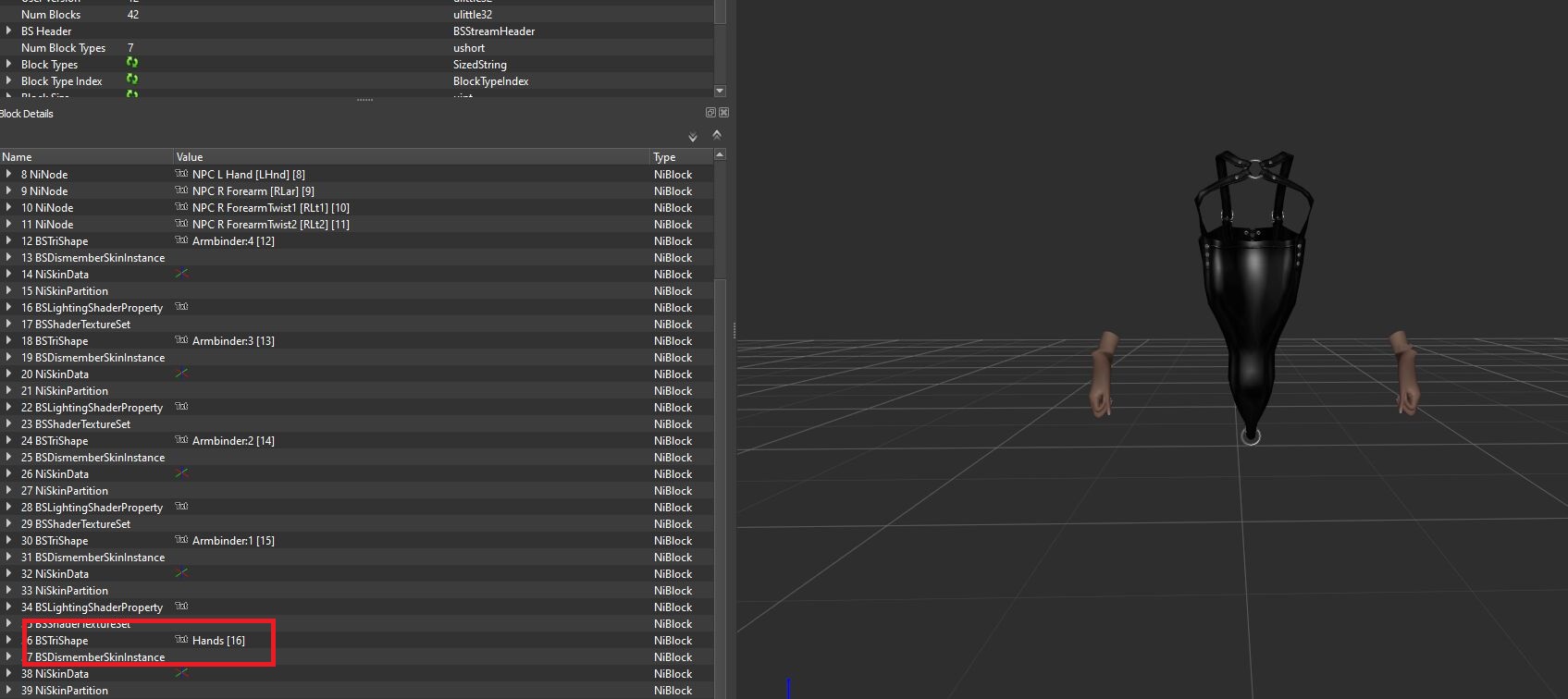Image resolution: width=1568 pixels, height=699 pixels.
Task: Expand the Block Types row
Action: pyautogui.click(x=9, y=64)
